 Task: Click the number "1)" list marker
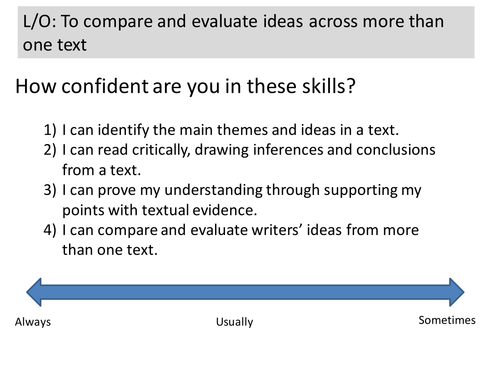(50, 130)
